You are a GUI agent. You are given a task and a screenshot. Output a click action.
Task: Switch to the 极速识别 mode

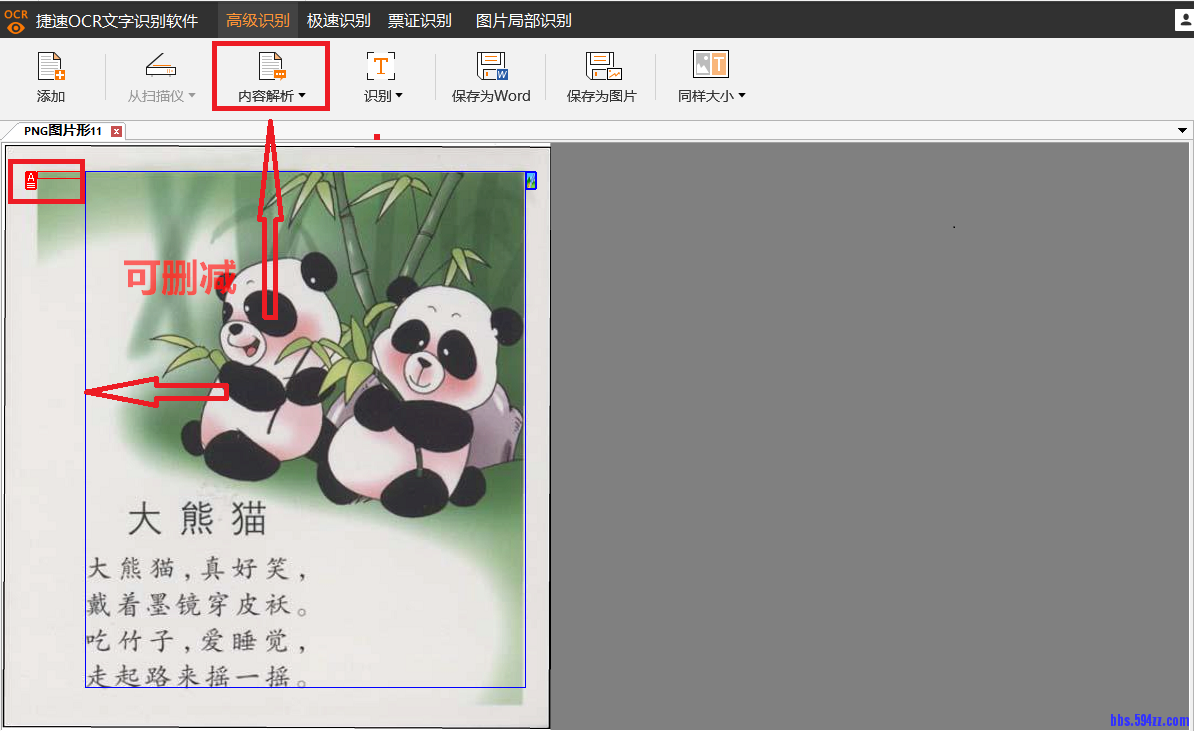point(340,20)
